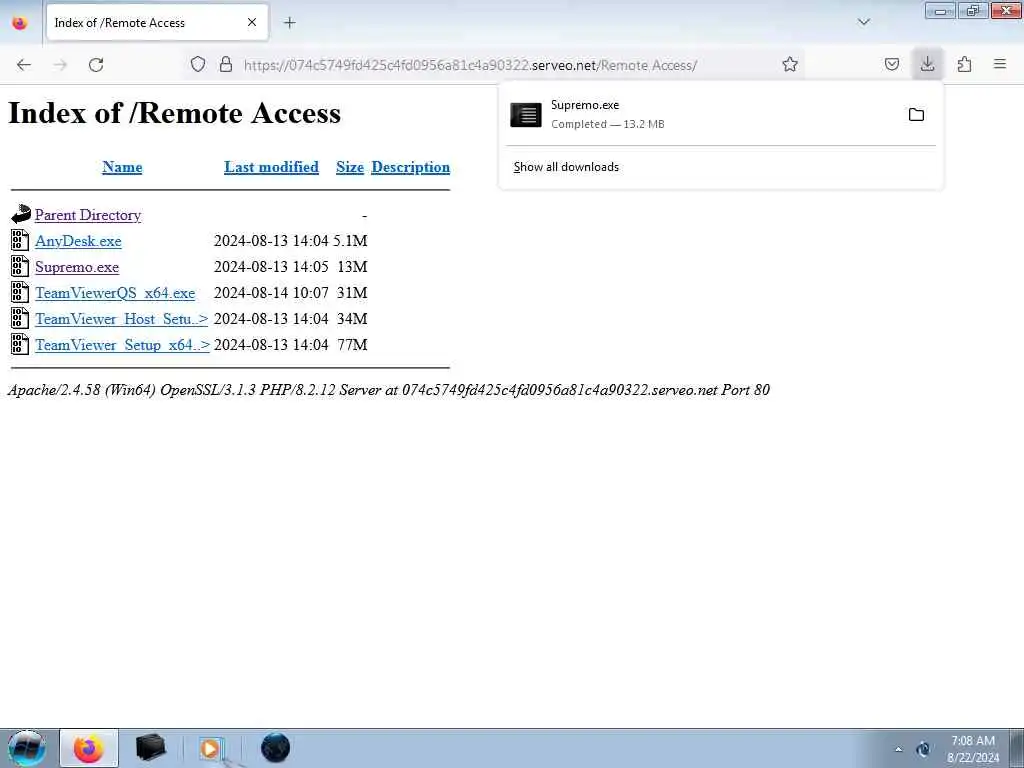Open the Windows Start button
Image resolution: width=1024 pixels, height=768 pixels.
(27, 748)
